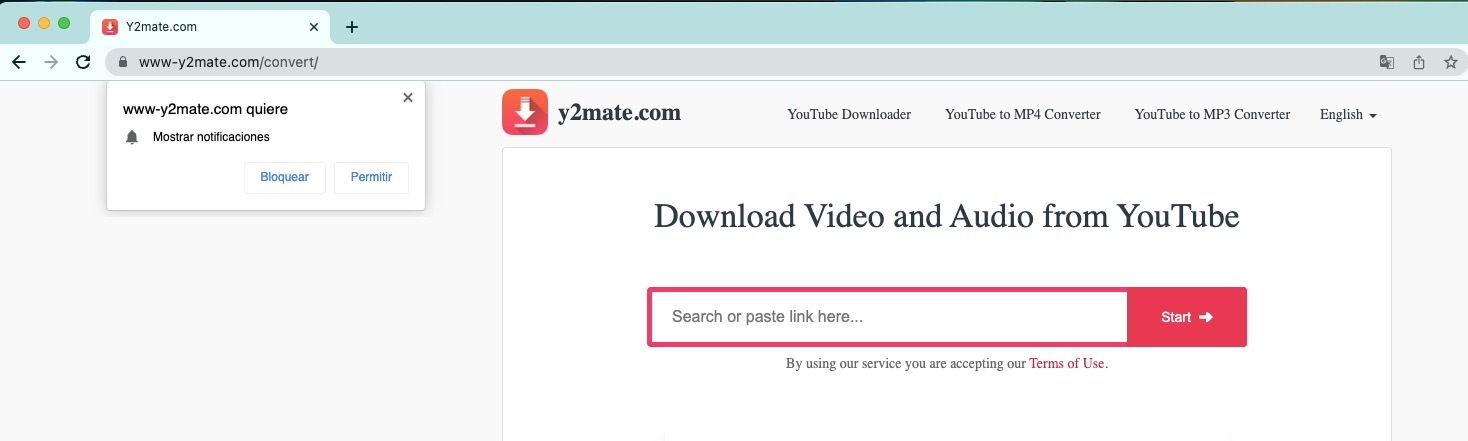Click the padlock site info icon
Viewport: 1468px width, 441px height.
[x=124, y=62]
